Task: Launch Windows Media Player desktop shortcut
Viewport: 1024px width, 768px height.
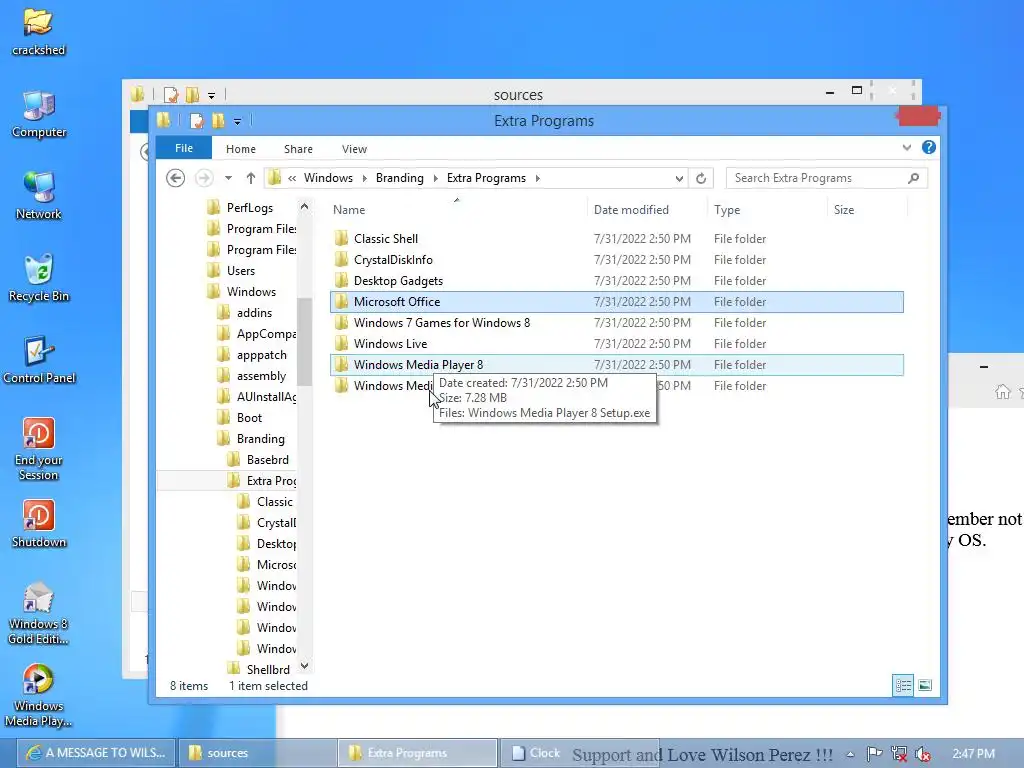Action: 39,696
